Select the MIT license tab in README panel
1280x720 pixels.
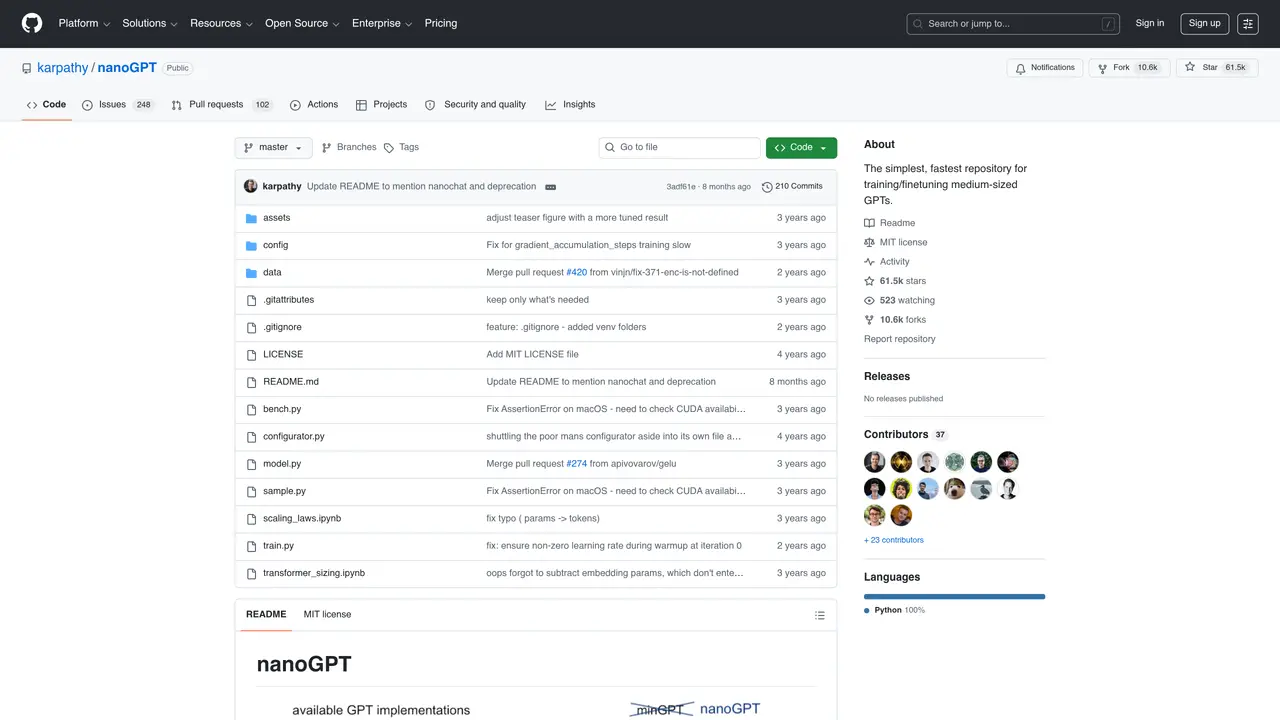point(327,615)
